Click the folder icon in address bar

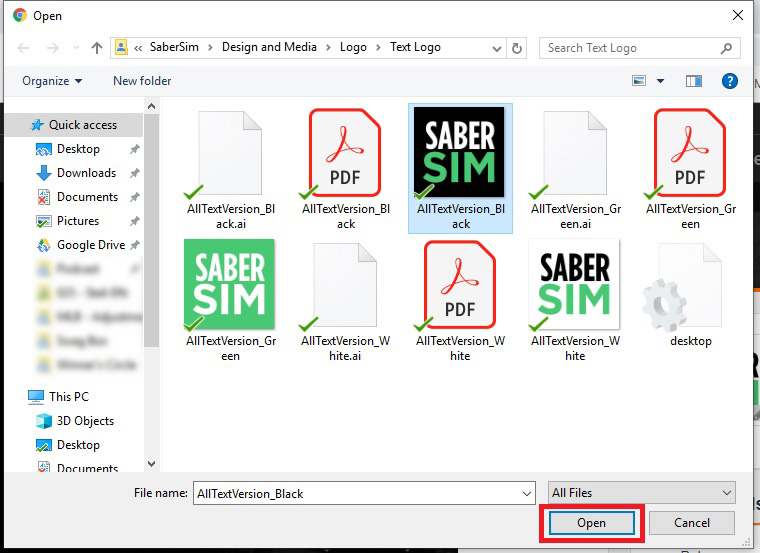[x=121, y=47]
